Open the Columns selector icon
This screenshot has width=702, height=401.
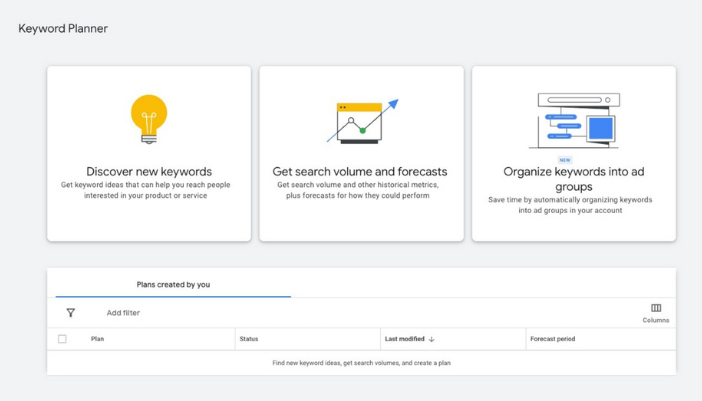point(656,308)
